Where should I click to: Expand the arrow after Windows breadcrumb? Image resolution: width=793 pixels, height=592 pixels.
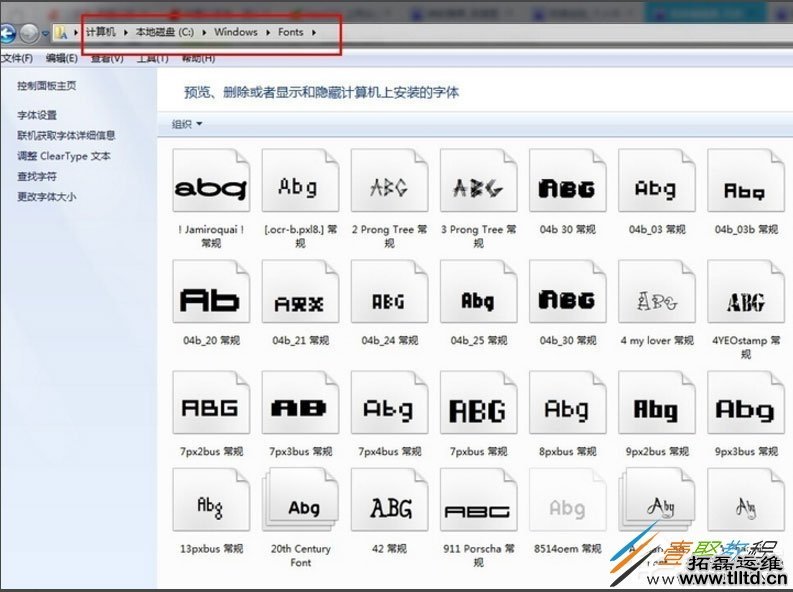(x=268, y=32)
